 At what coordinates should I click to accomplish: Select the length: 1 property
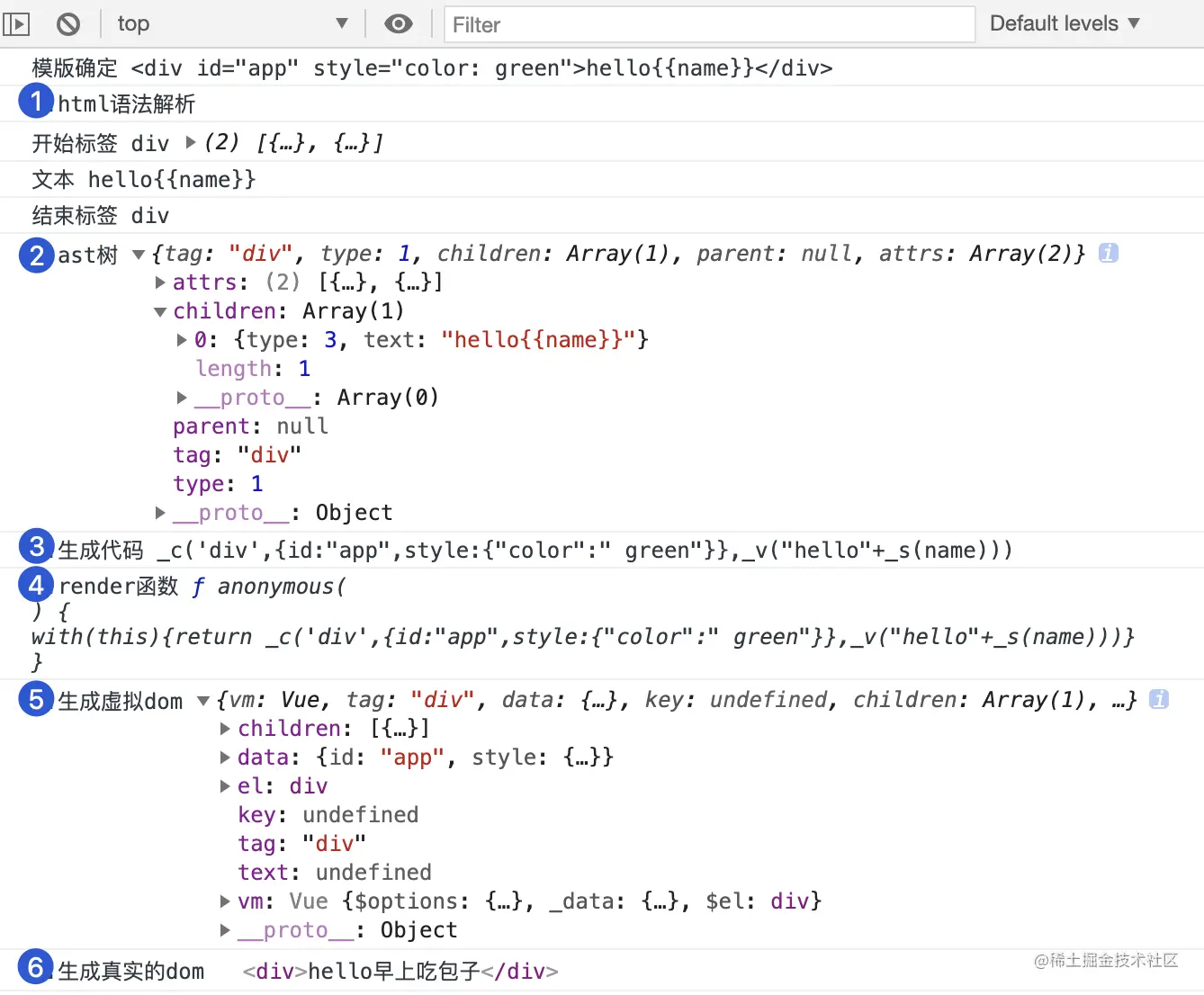(x=253, y=369)
